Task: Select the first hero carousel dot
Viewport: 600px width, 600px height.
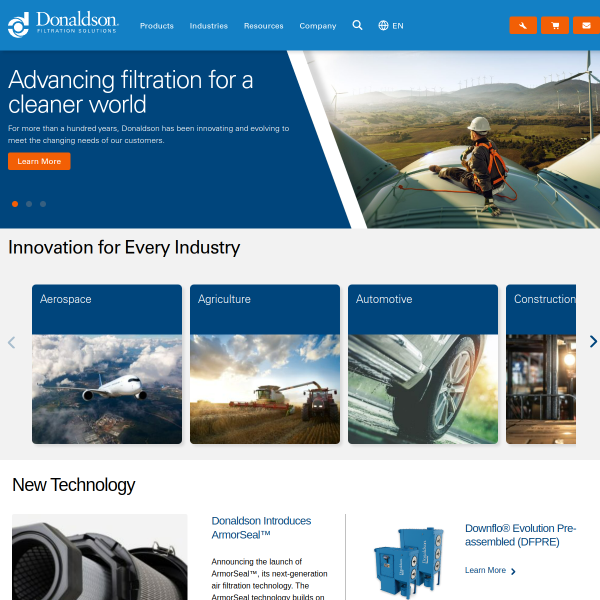Action: (15, 204)
